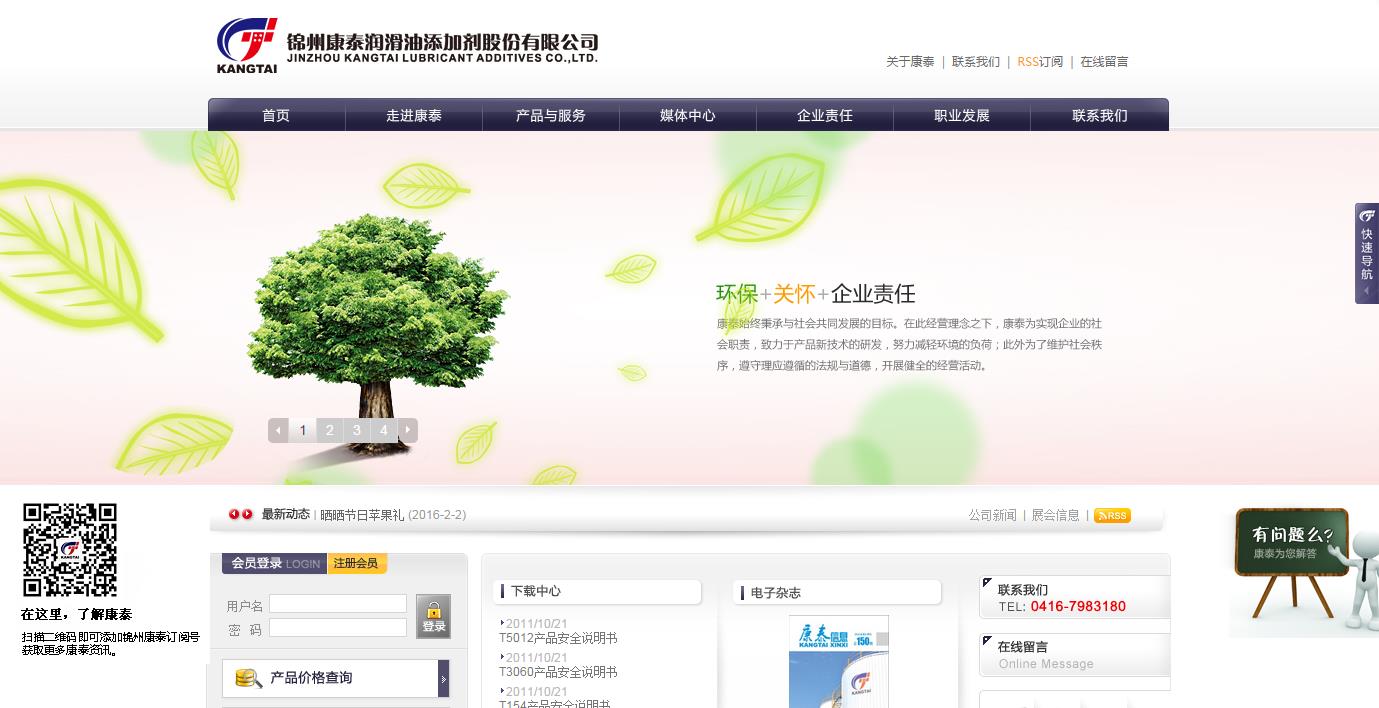This screenshot has width=1379, height=708.
Task: Click the 在线留言 Online Message box
Action: click(x=1075, y=655)
